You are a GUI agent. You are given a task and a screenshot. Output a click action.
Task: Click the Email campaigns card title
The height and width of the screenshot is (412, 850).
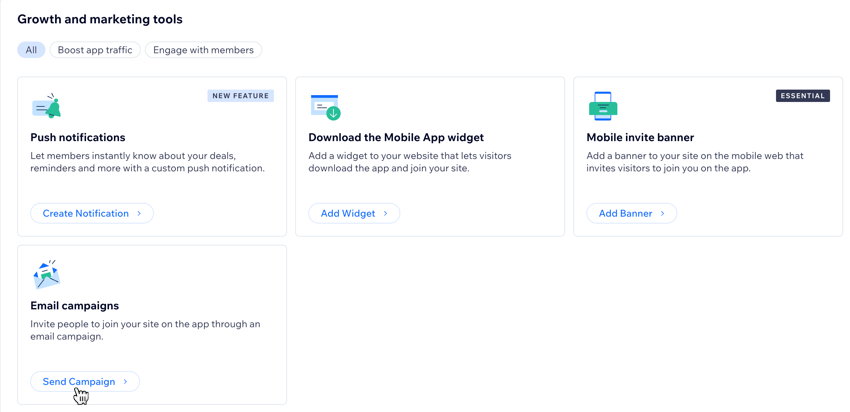75,306
